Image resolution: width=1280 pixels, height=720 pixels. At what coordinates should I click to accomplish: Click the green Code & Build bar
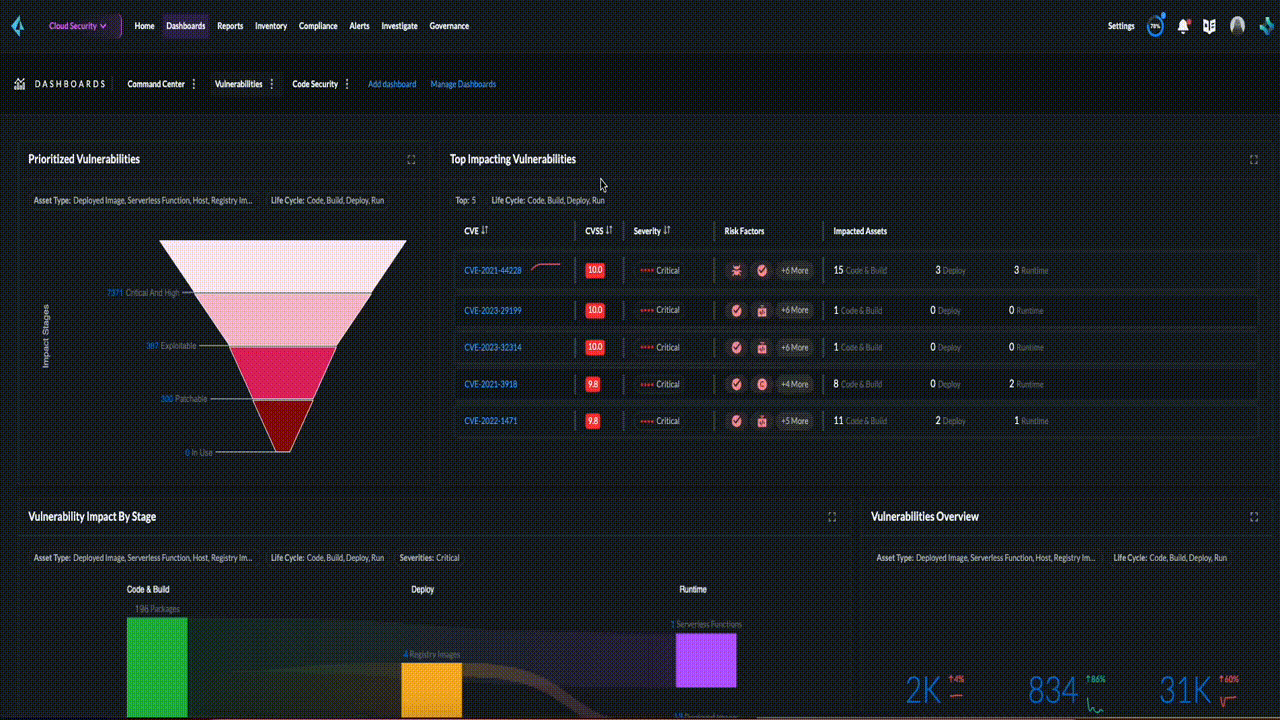point(157,668)
